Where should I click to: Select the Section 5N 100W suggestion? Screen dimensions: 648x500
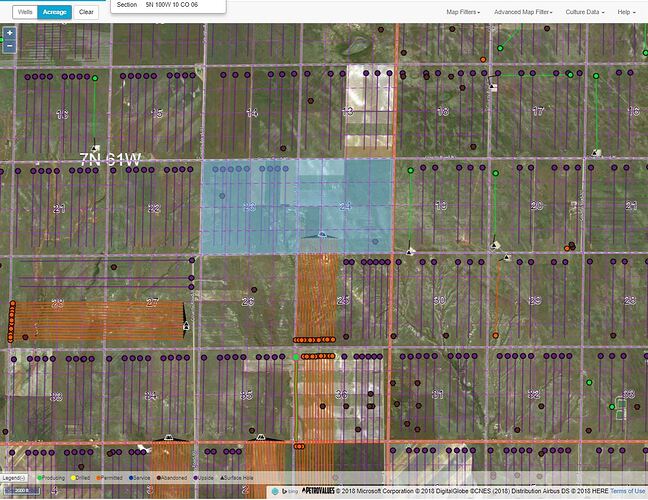(168, 5)
